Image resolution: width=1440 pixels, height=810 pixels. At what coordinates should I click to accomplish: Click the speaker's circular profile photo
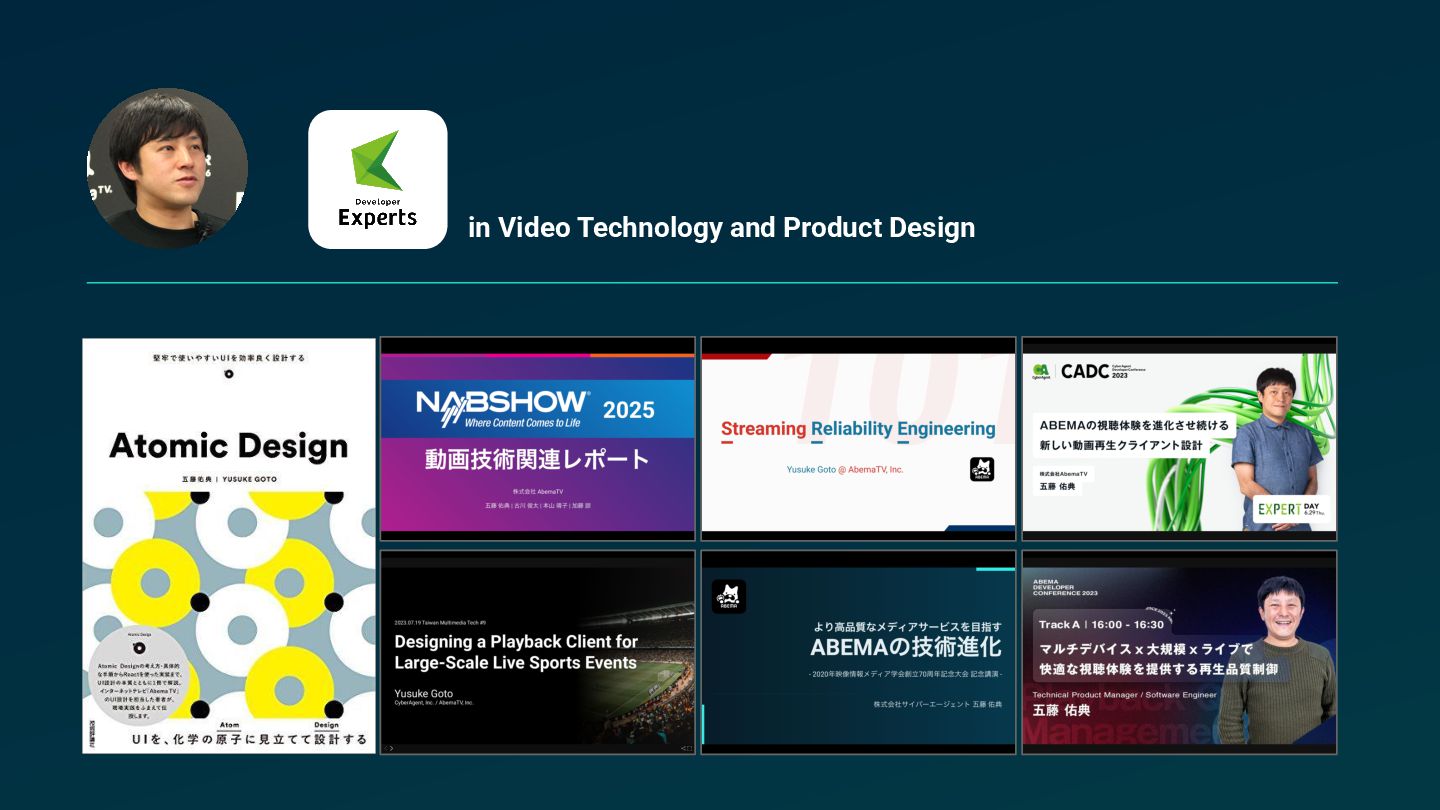point(167,168)
